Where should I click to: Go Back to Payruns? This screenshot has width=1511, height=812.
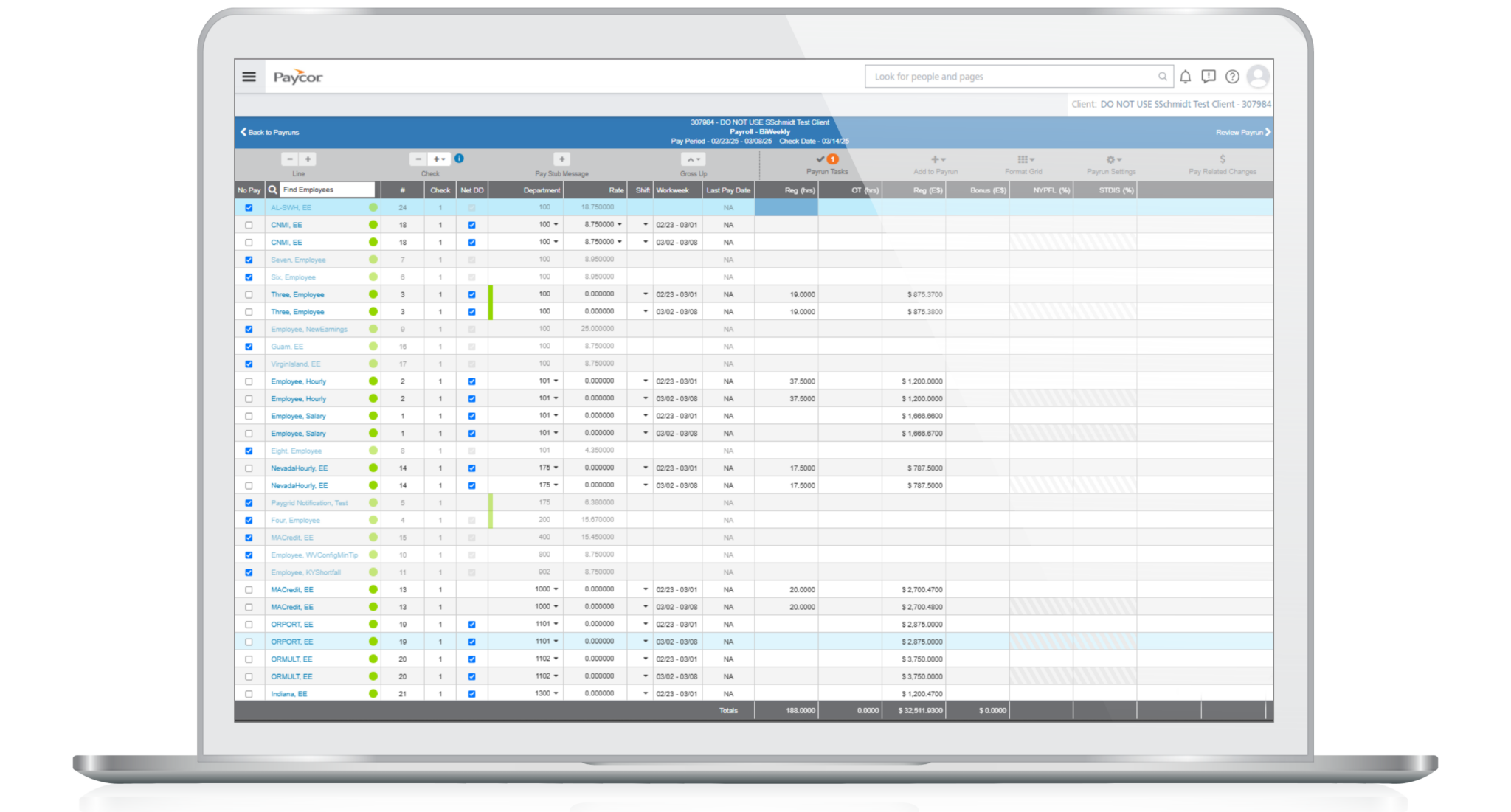point(269,132)
